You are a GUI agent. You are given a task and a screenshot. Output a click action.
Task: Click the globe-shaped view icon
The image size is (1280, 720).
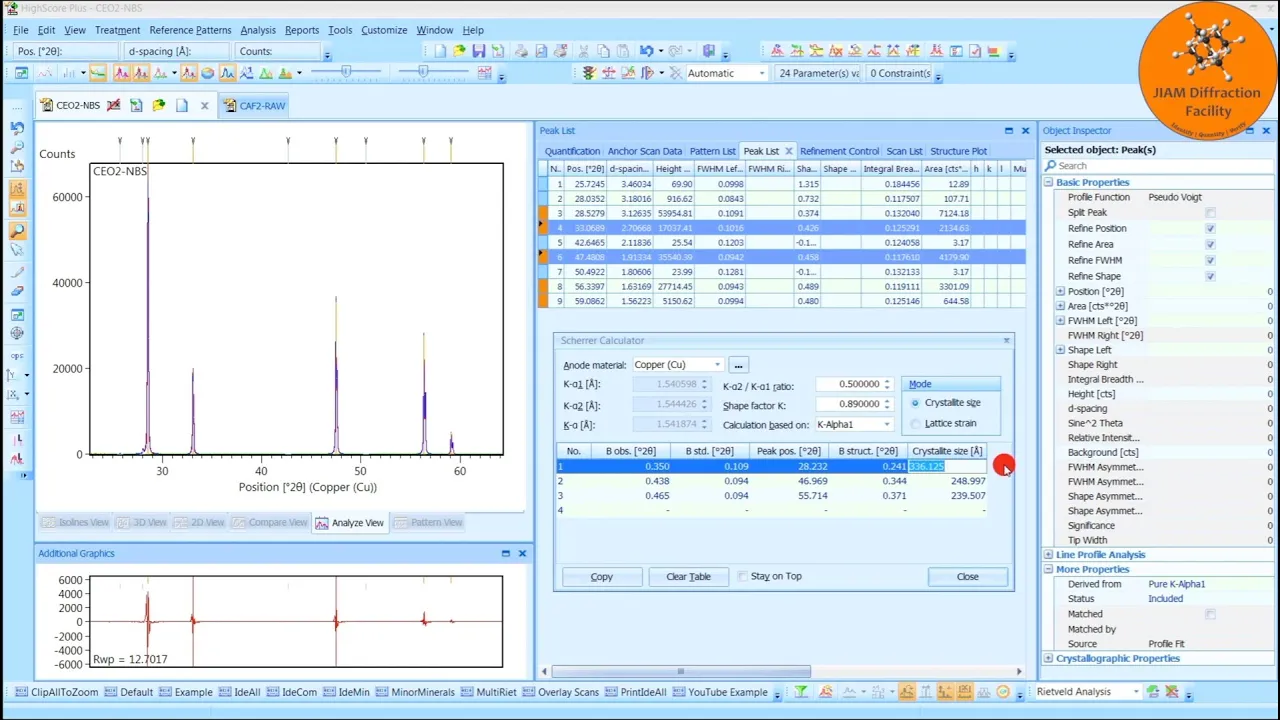[207, 73]
